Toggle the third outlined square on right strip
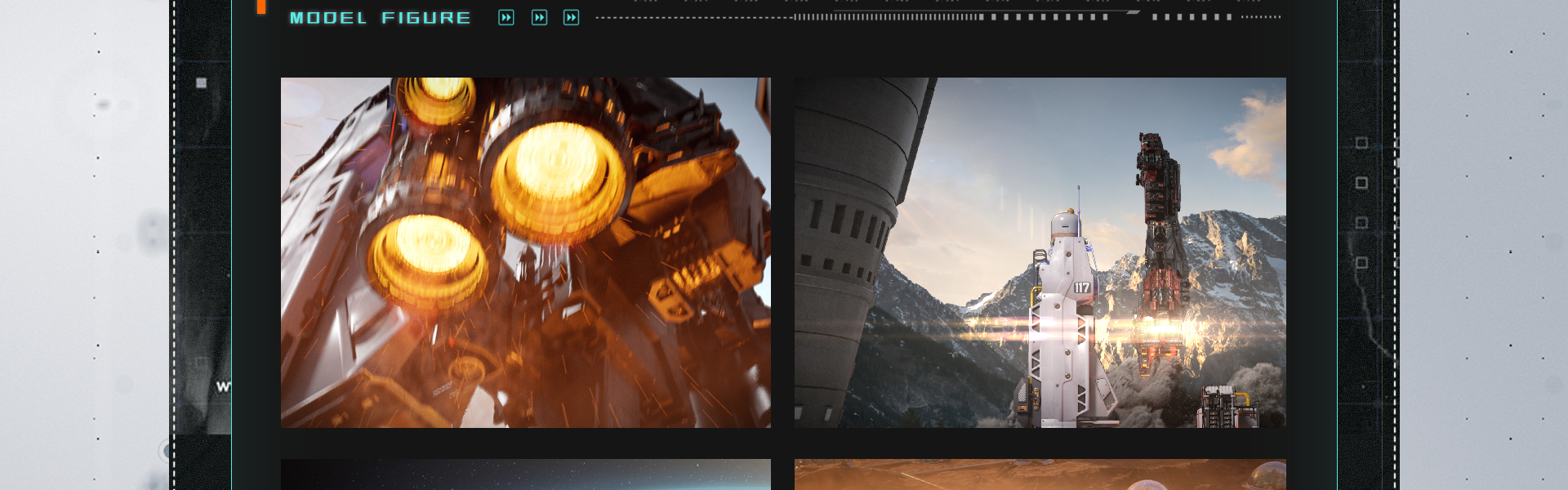Screen dimensions: 1568x490 pyautogui.click(x=1361, y=223)
